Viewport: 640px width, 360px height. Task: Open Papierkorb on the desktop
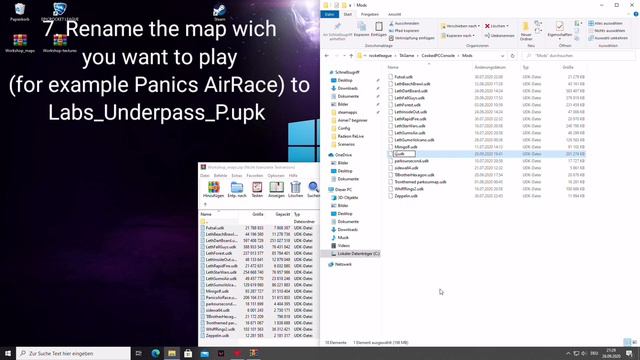pyautogui.click(x=20, y=12)
